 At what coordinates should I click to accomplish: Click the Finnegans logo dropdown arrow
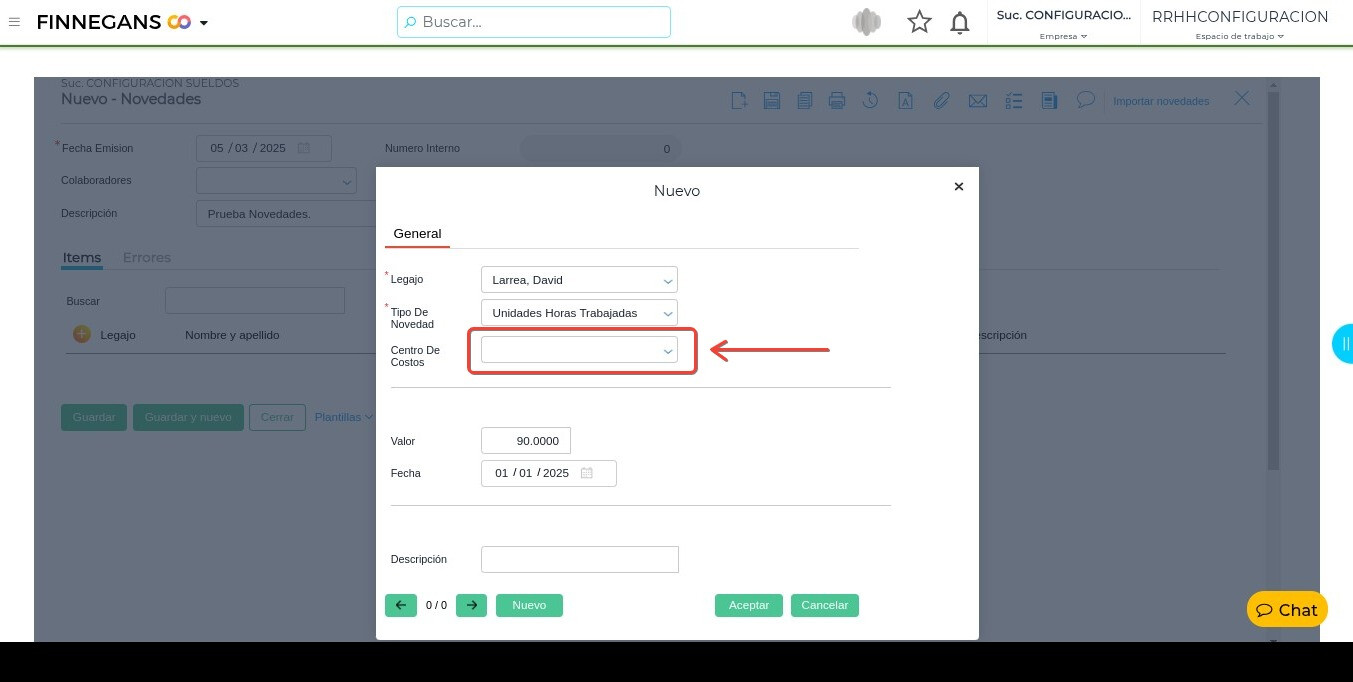[204, 23]
